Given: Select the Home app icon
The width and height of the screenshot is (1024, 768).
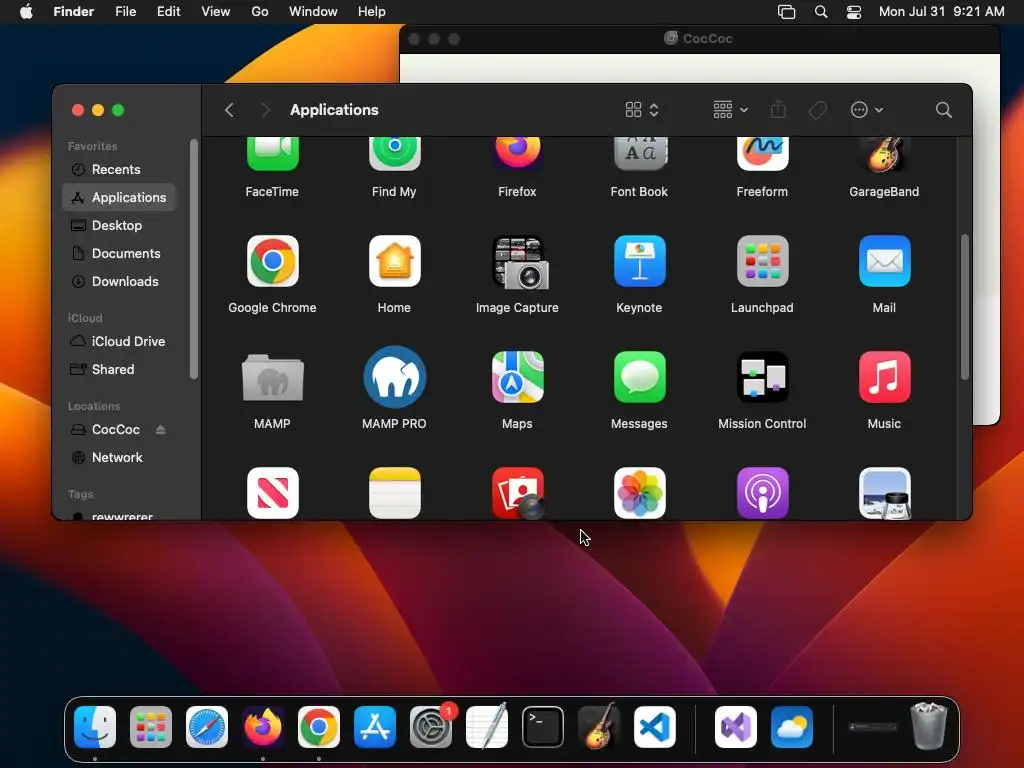Looking at the screenshot, I should point(394,261).
